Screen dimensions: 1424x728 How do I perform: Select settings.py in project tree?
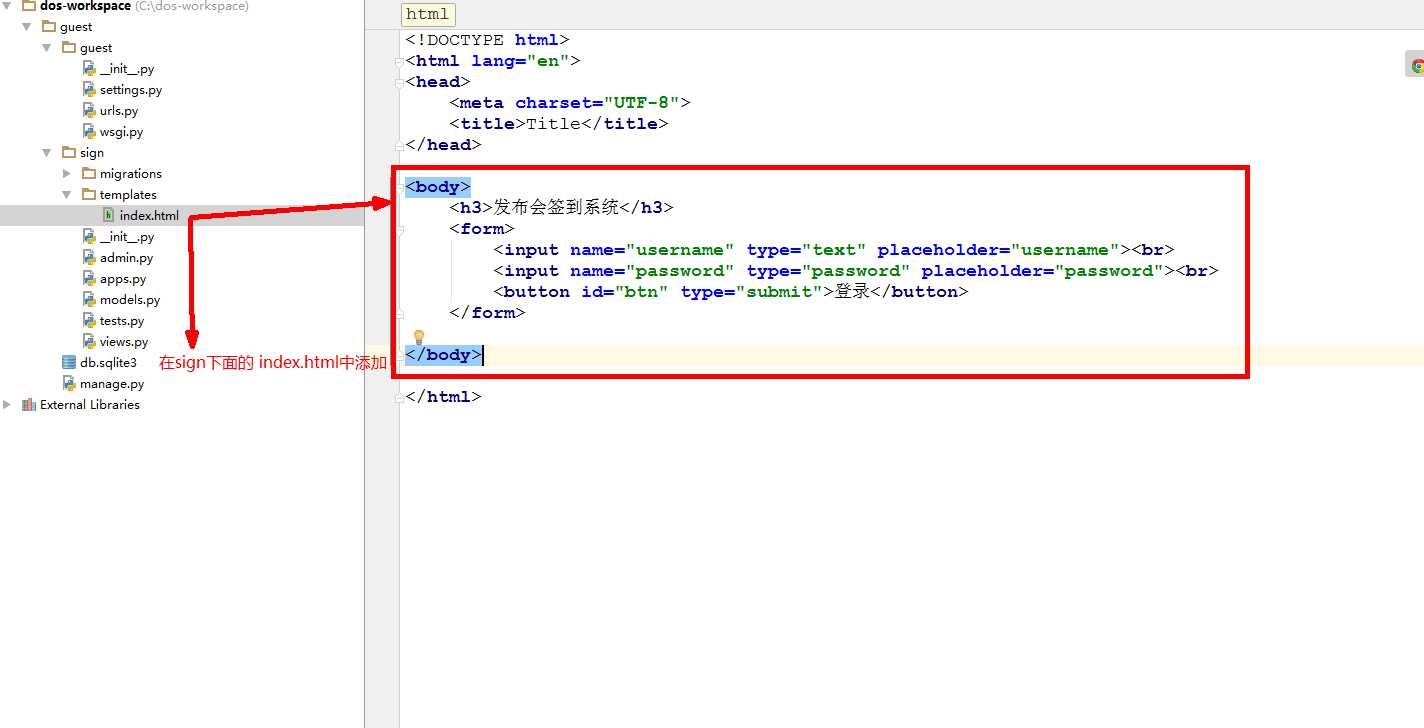(131, 90)
